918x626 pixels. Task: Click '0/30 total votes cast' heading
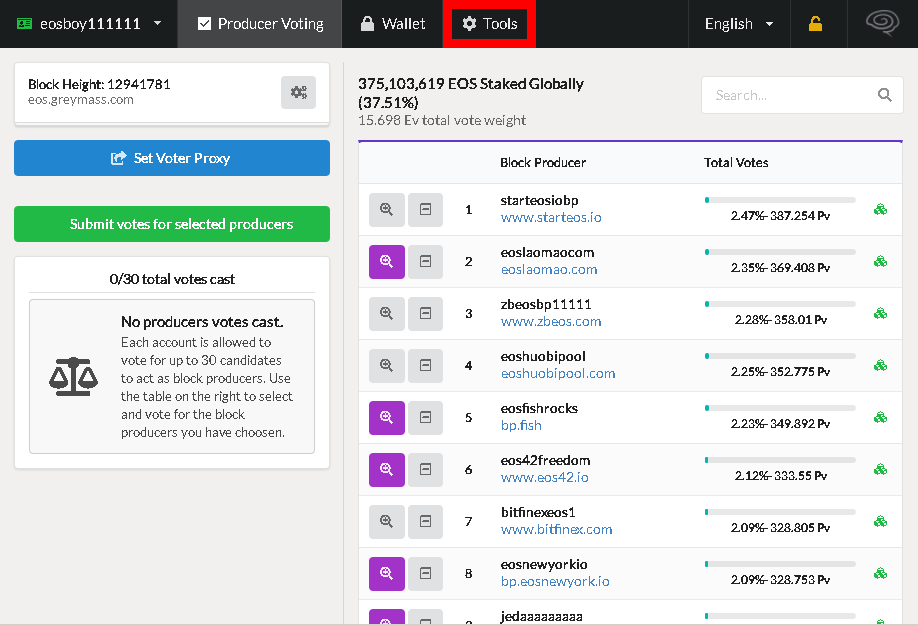click(172, 279)
